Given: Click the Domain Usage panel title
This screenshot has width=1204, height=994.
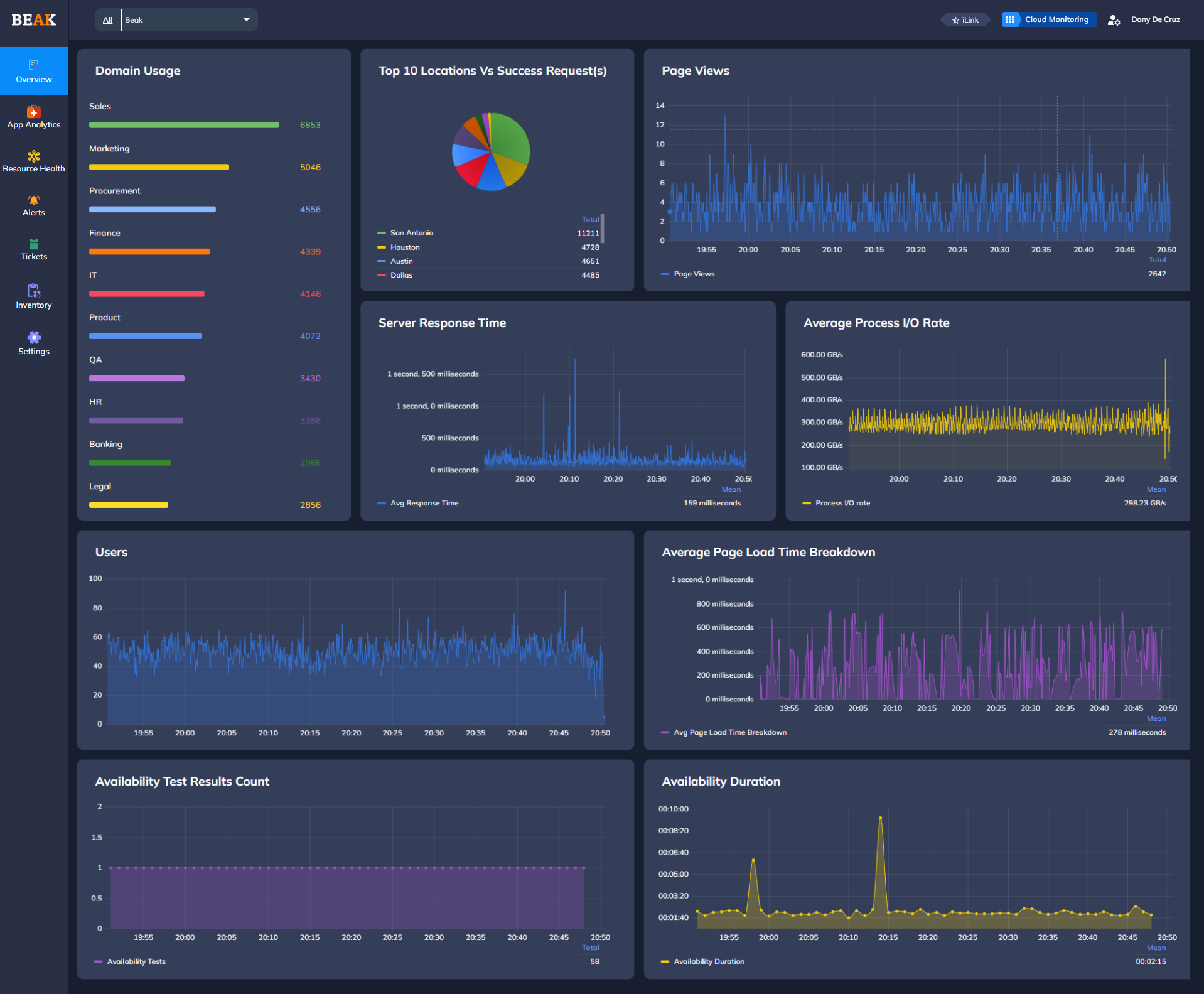Looking at the screenshot, I should pos(137,71).
